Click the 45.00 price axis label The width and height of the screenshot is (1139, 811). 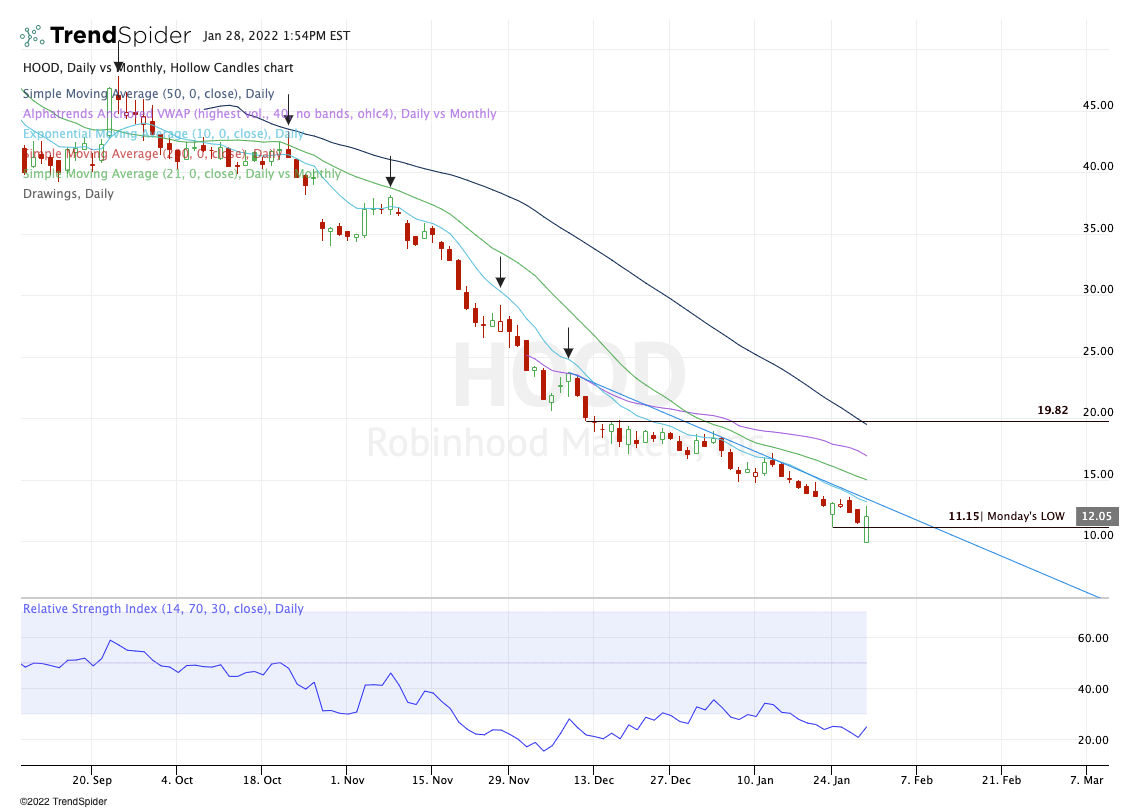coord(1098,105)
